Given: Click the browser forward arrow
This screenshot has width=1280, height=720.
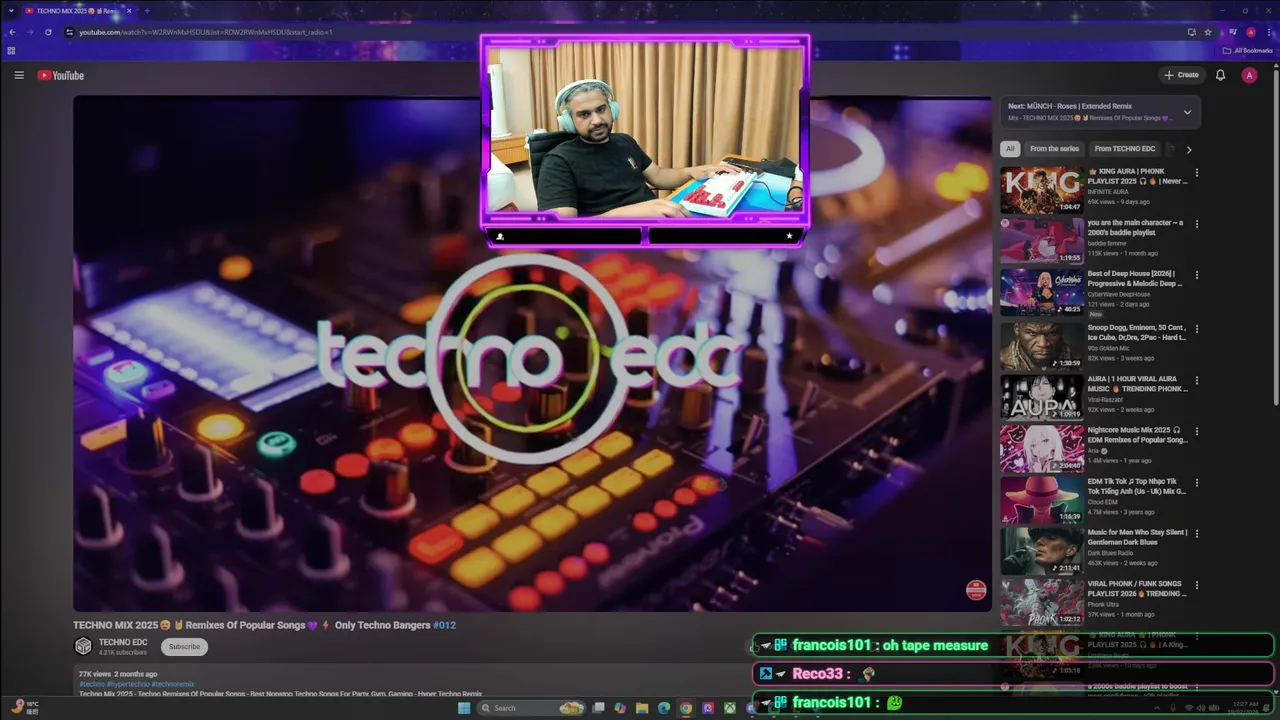Looking at the screenshot, I should (x=29, y=32).
